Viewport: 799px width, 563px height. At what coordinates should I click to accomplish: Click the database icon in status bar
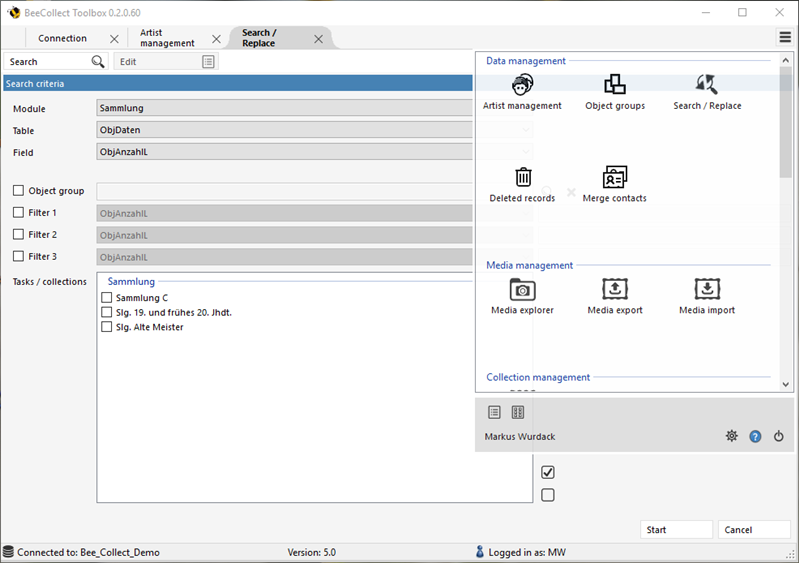[8, 552]
